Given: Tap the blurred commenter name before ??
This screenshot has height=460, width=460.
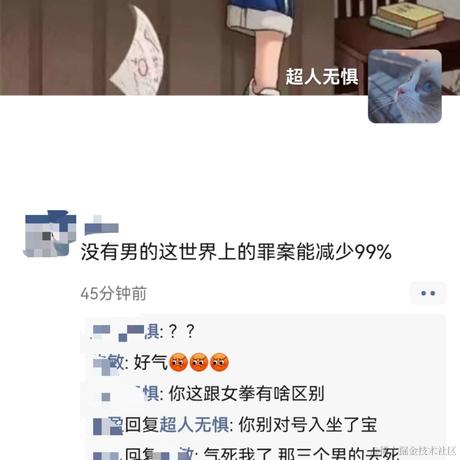Looking at the screenshot, I should (126, 332).
